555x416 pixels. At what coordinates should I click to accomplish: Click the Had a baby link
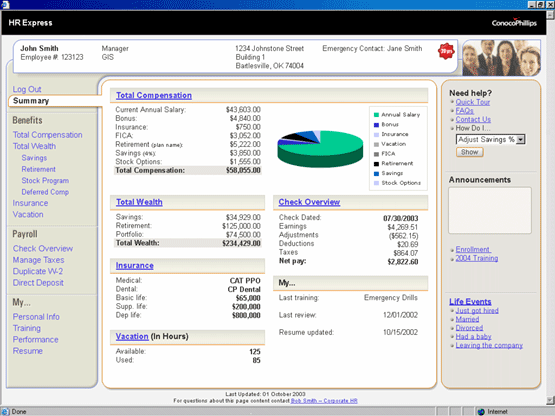click(x=473, y=337)
